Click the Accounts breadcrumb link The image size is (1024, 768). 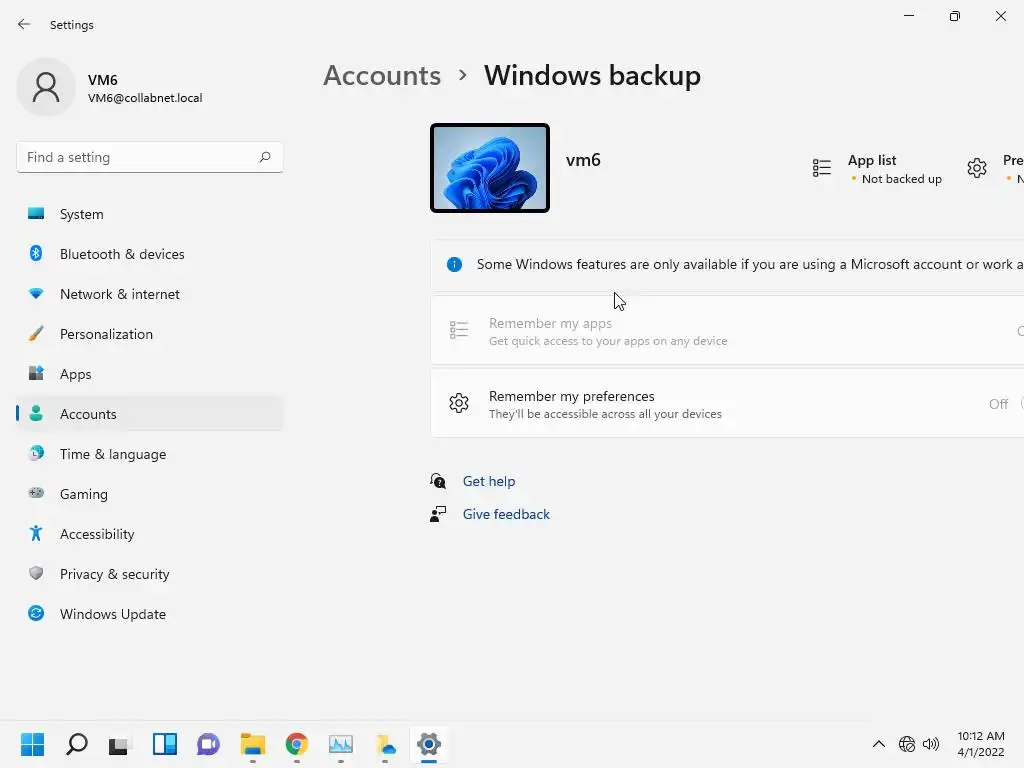382,76
